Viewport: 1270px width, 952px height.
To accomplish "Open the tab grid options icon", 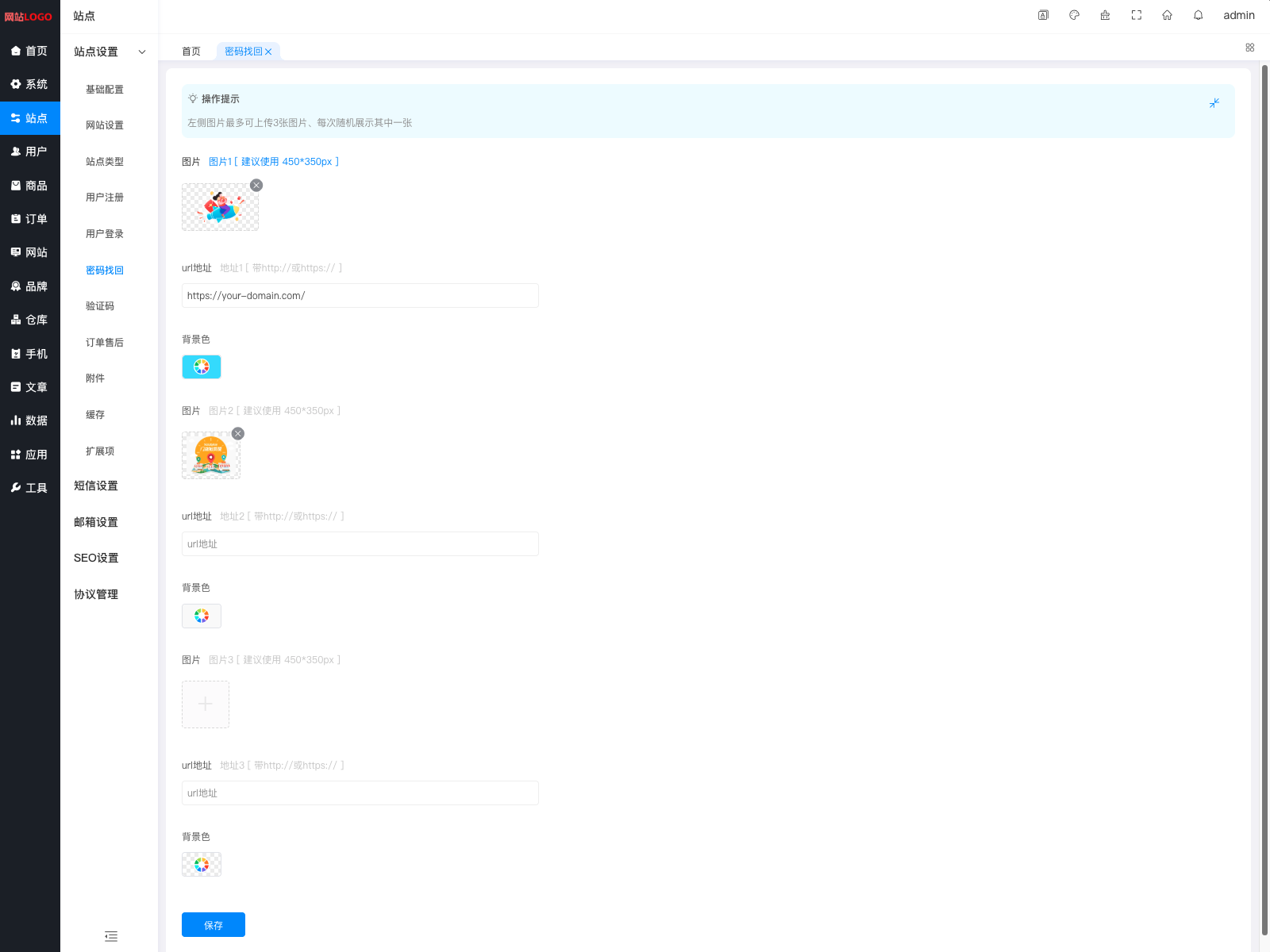I will (x=1249, y=48).
